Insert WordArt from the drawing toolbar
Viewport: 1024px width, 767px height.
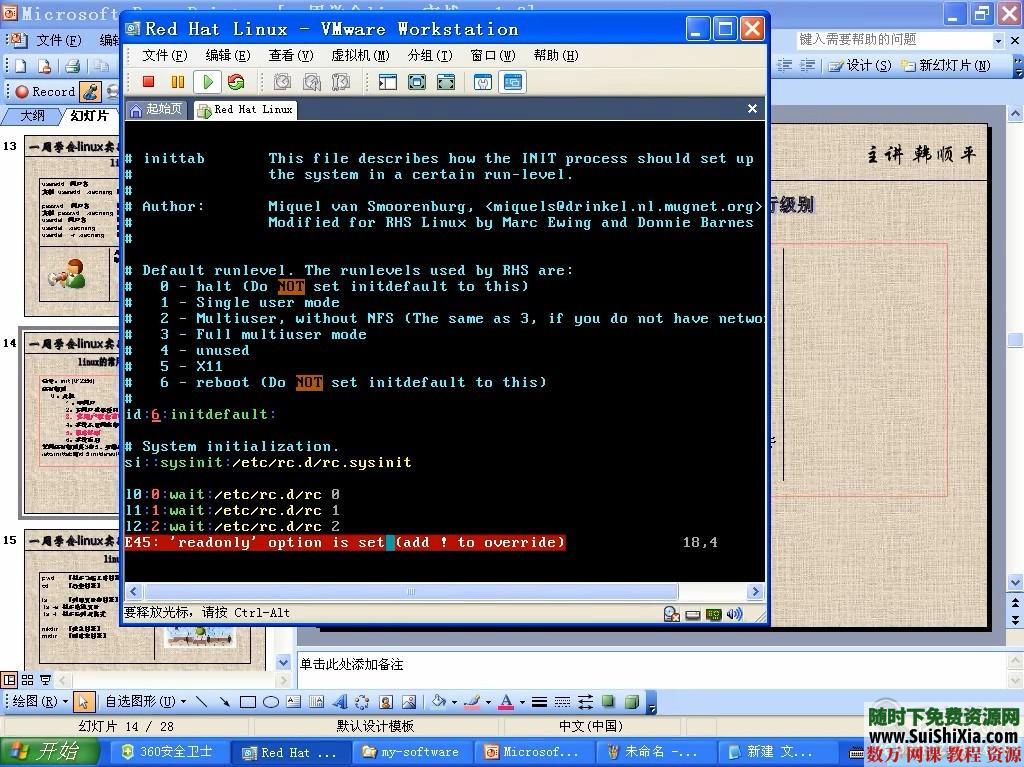[x=339, y=701]
